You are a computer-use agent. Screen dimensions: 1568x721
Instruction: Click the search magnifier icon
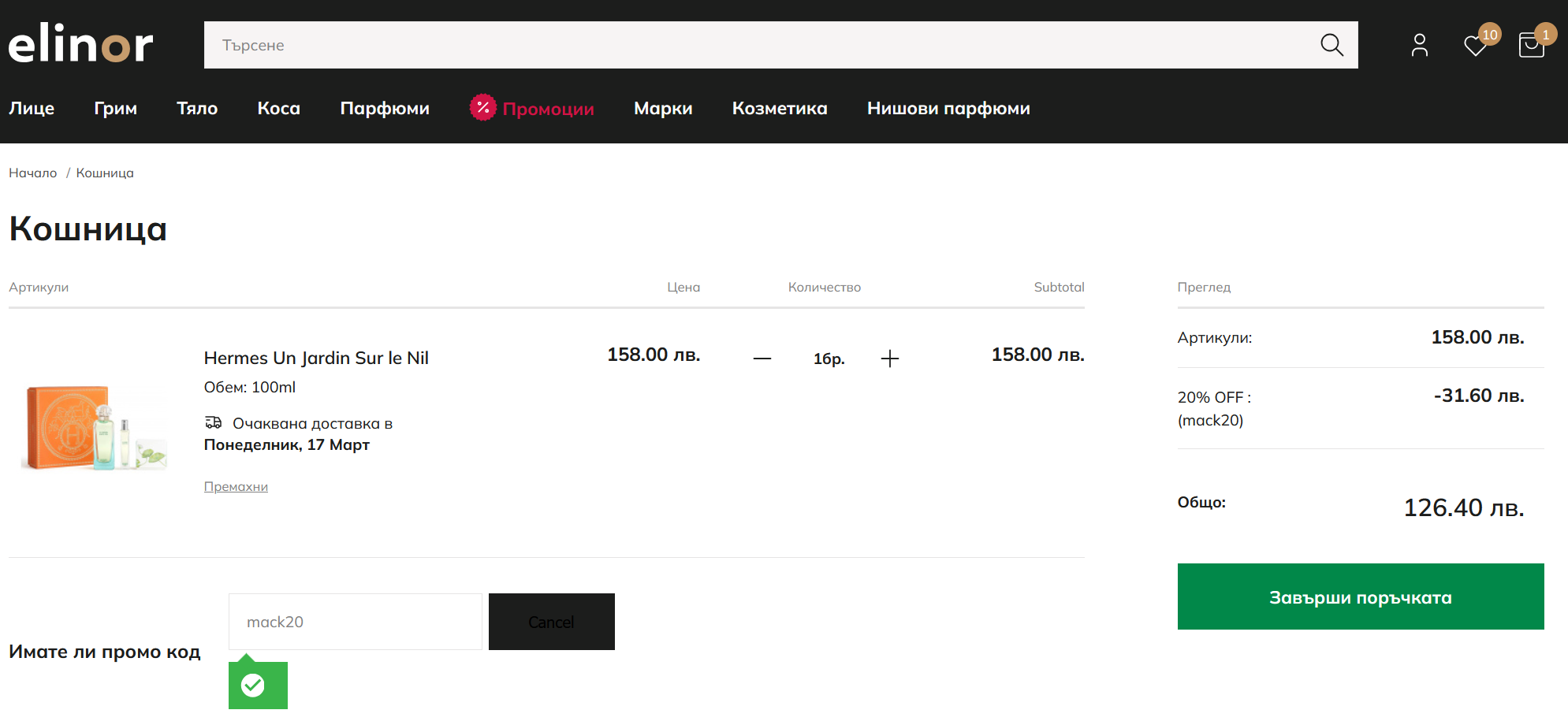pos(1331,45)
